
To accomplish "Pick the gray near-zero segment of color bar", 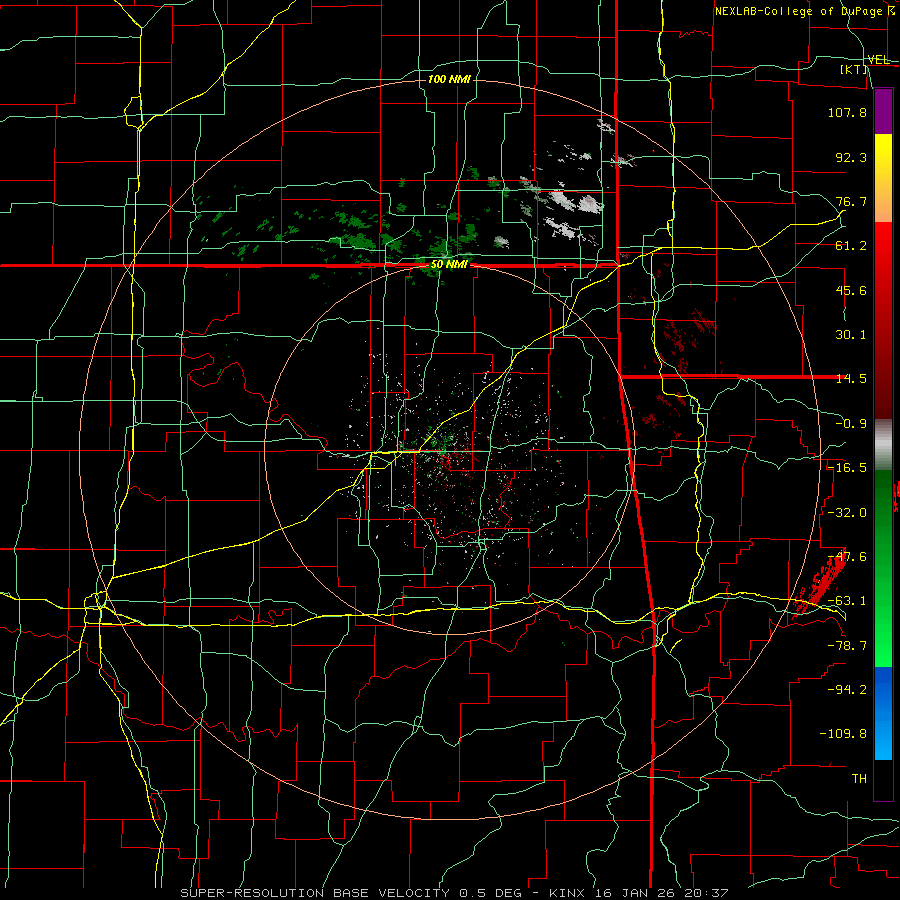I will 883,445.
